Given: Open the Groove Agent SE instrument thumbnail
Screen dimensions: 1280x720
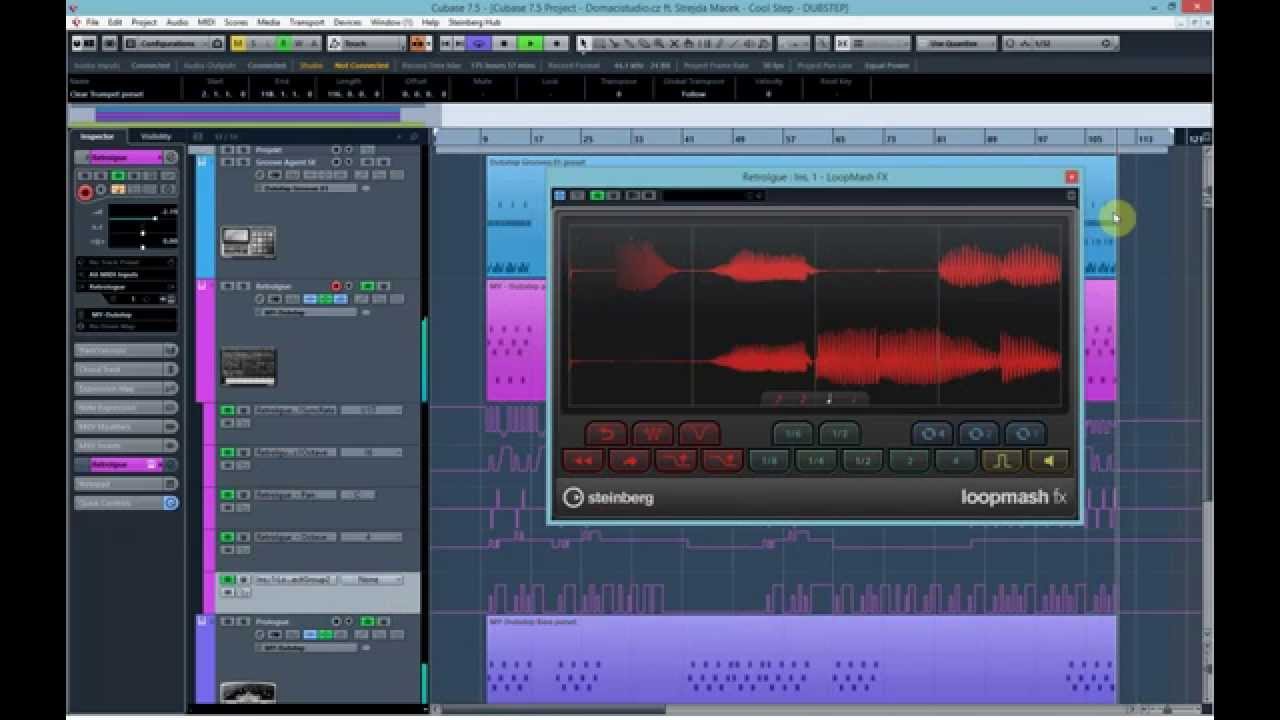Looking at the screenshot, I should point(248,241).
